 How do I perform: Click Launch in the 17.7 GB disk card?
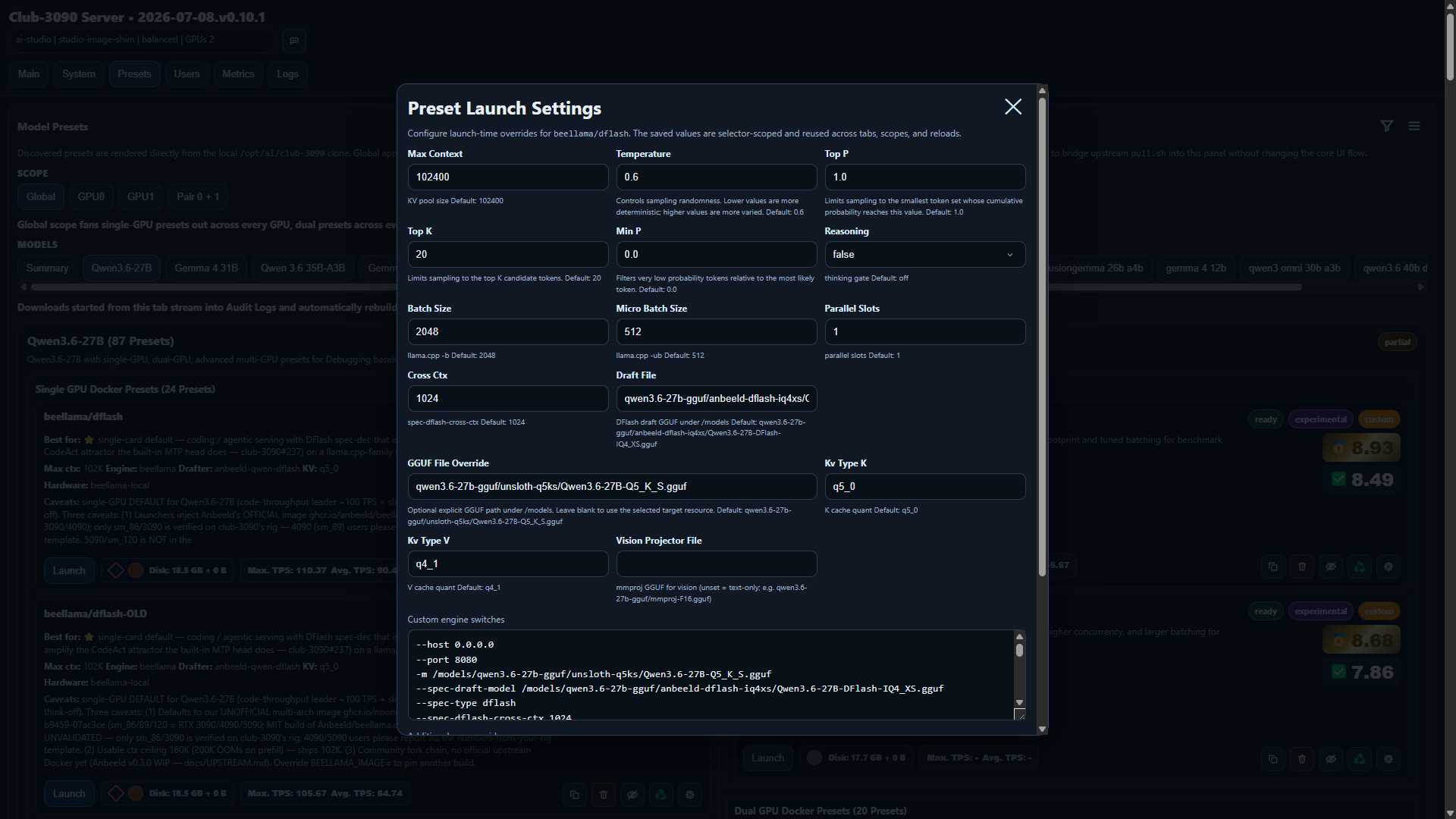(x=768, y=758)
